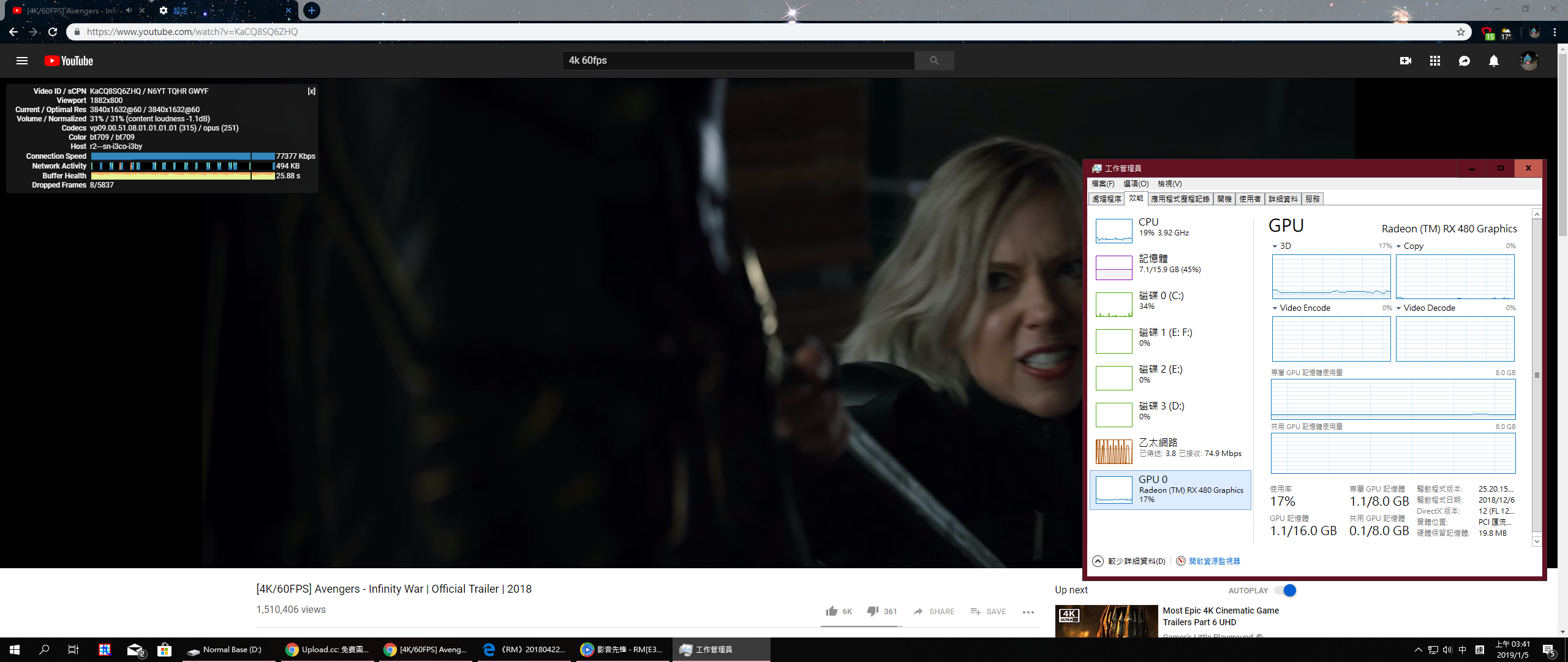The image size is (1568, 662).
Task: Switch to the 使用者 tab
Action: point(1249,199)
